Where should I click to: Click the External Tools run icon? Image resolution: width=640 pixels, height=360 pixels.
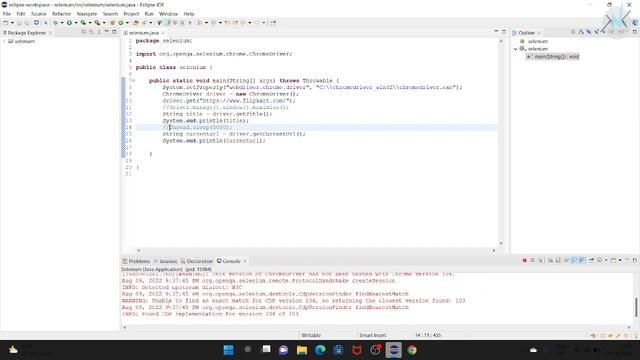click(x=98, y=23)
